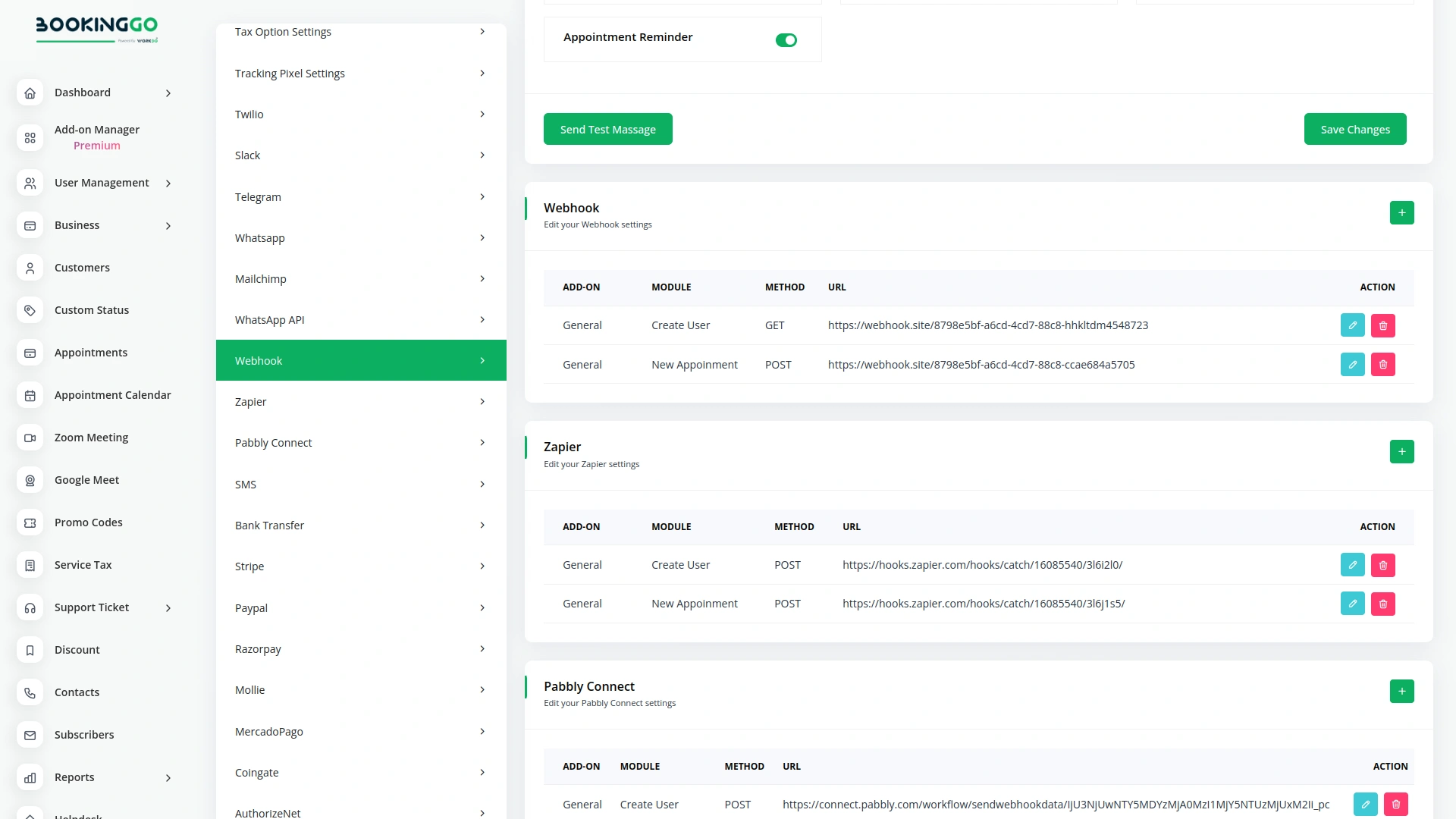Open Google Meet settings in sidebar
The width and height of the screenshot is (1456, 819).
[x=86, y=480]
